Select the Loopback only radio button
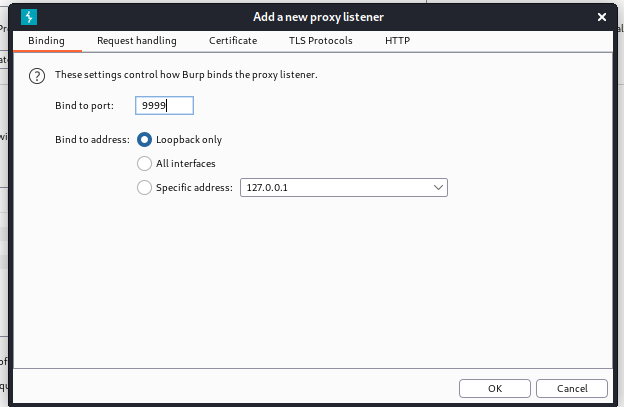Viewport: 624px width, 407px height. (x=145, y=140)
